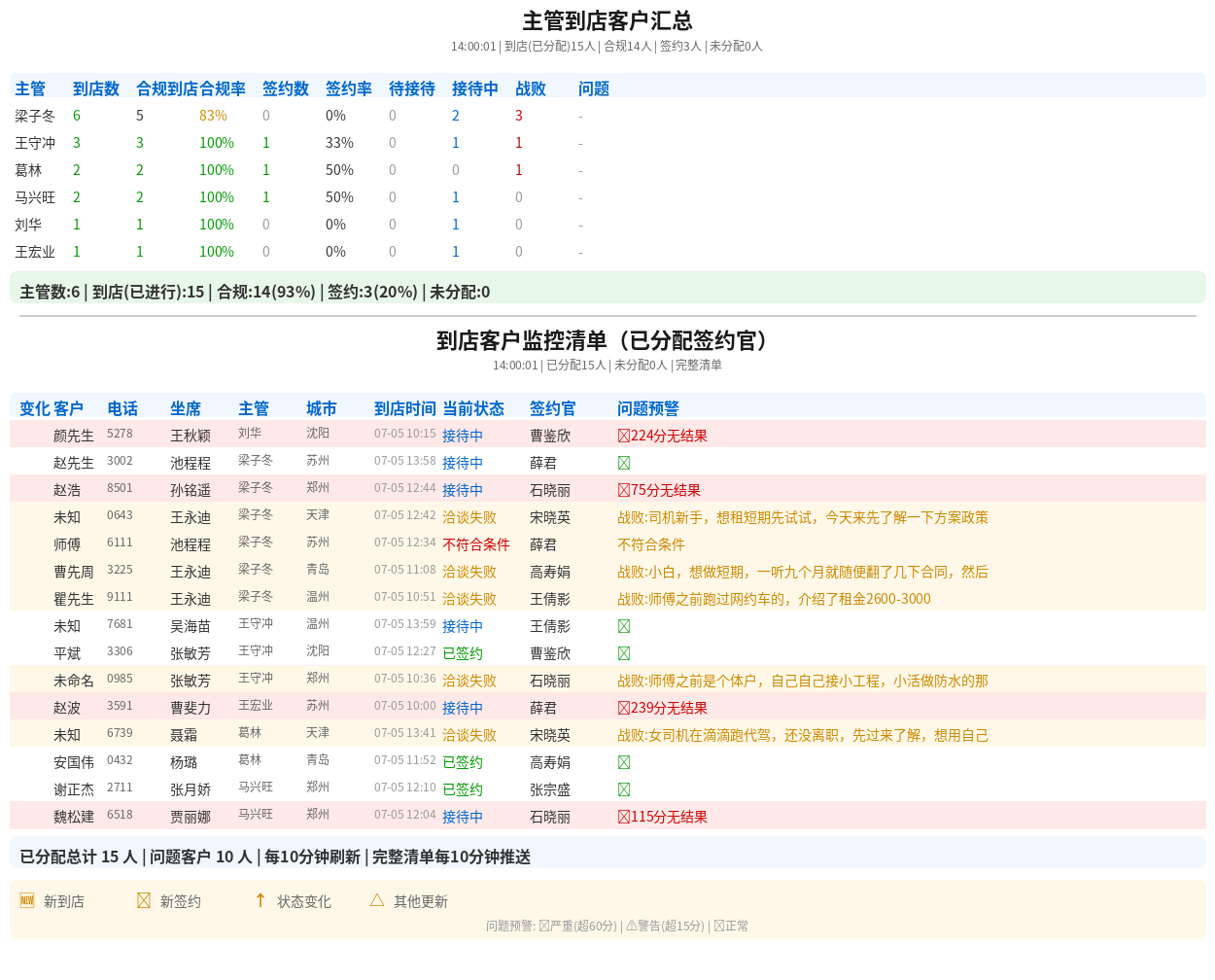Viewport: 1215px width, 980px height.
Task: Select the 问题预警 column header
Action: 648,408
